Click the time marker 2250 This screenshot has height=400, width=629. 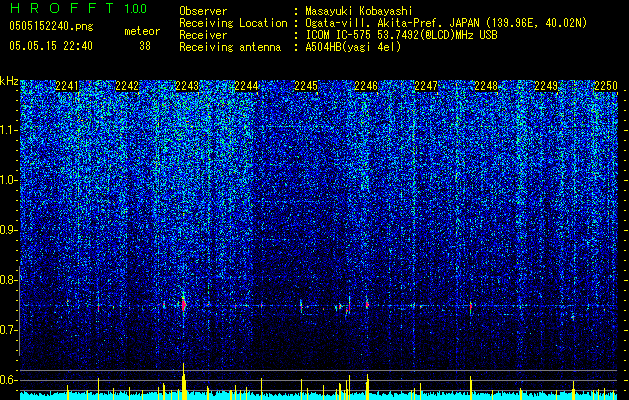[606, 86]
